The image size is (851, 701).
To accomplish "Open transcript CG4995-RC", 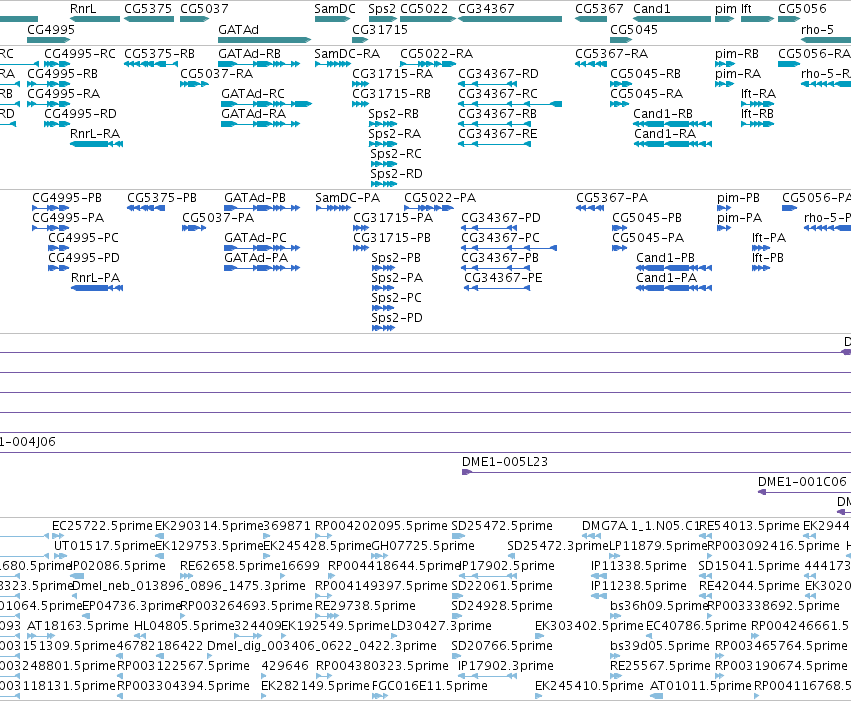I will 80,54.
